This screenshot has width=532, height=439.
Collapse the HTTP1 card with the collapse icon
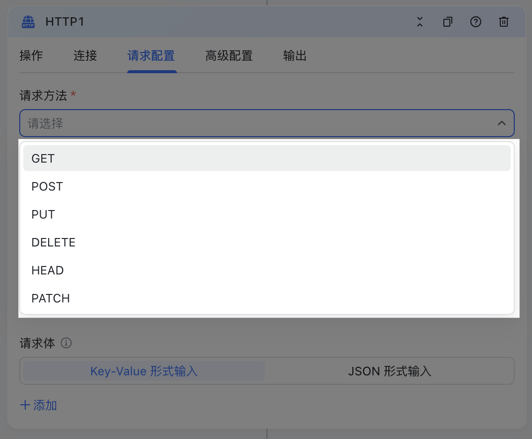click(420, 22)
